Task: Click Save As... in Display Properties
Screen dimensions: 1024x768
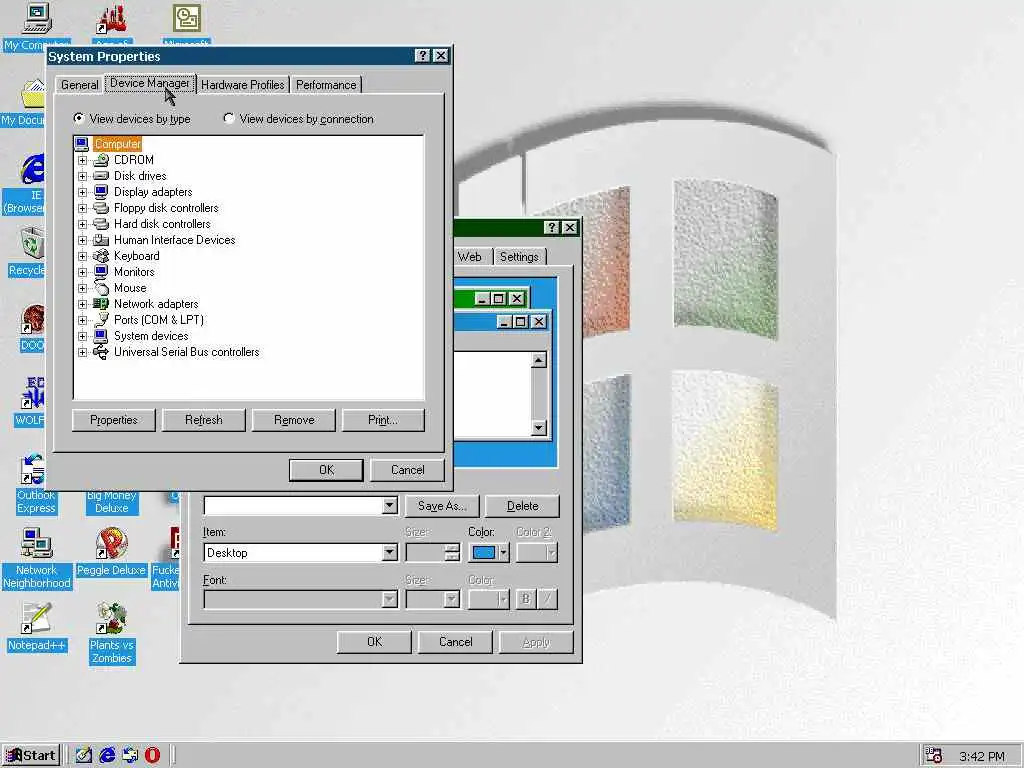Action: click(442, 506)
